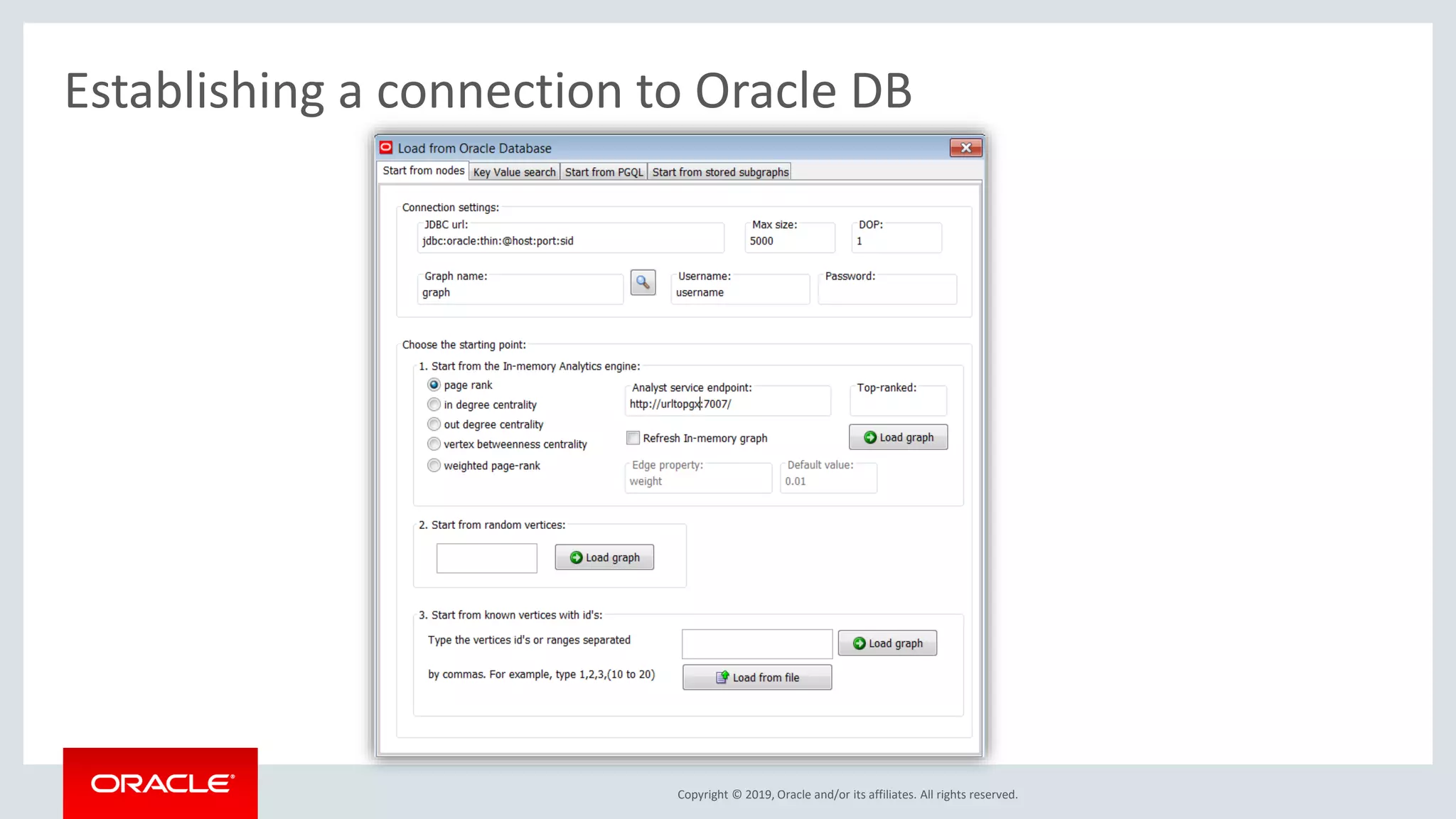Viewport: 1456px width, 819px height.
Task: Close the Load from Oracle Database dialog
Action: (965, 148)
